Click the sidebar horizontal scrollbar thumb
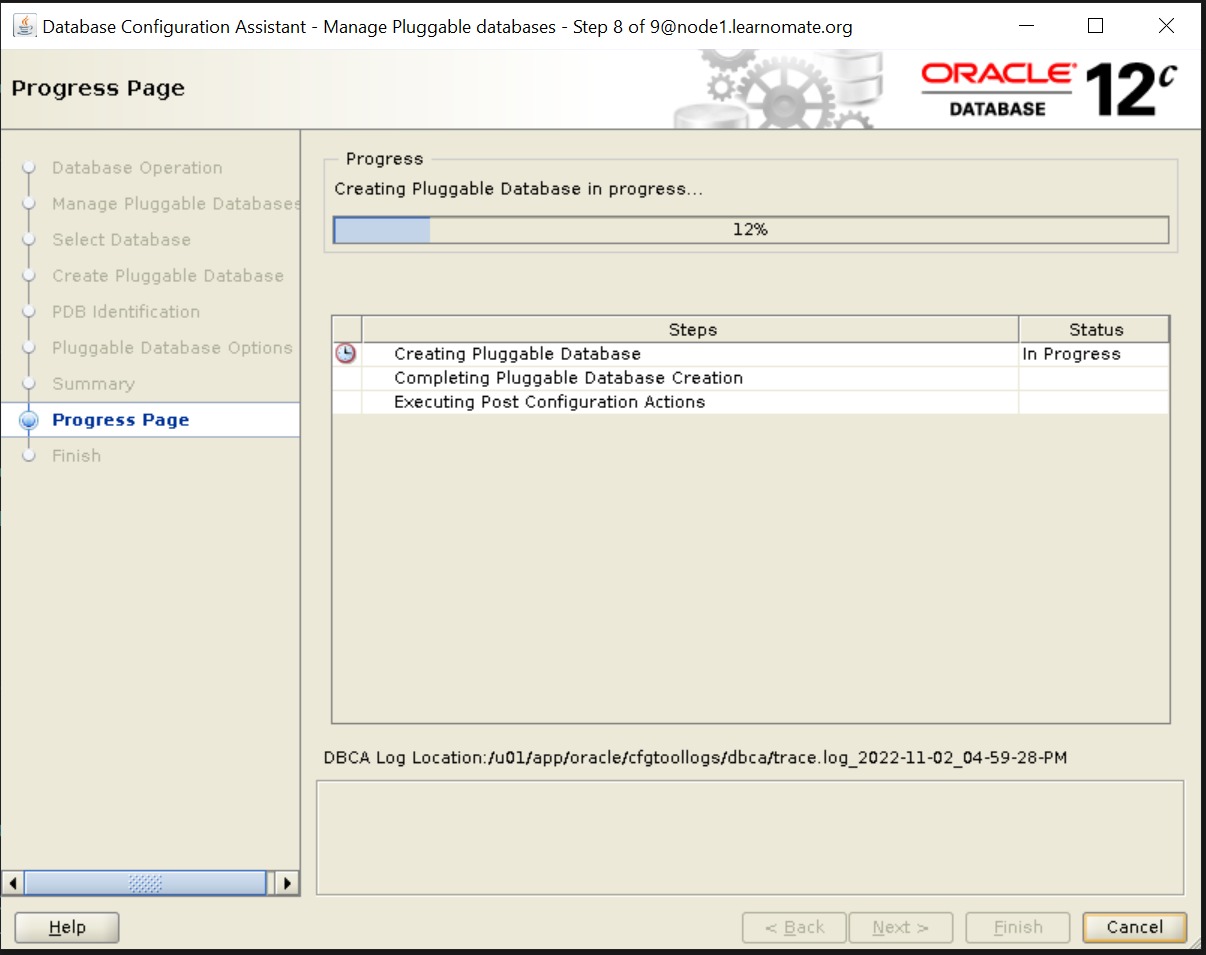The height and width of the screenshot is (955, 1206). [x=145, y=883]
